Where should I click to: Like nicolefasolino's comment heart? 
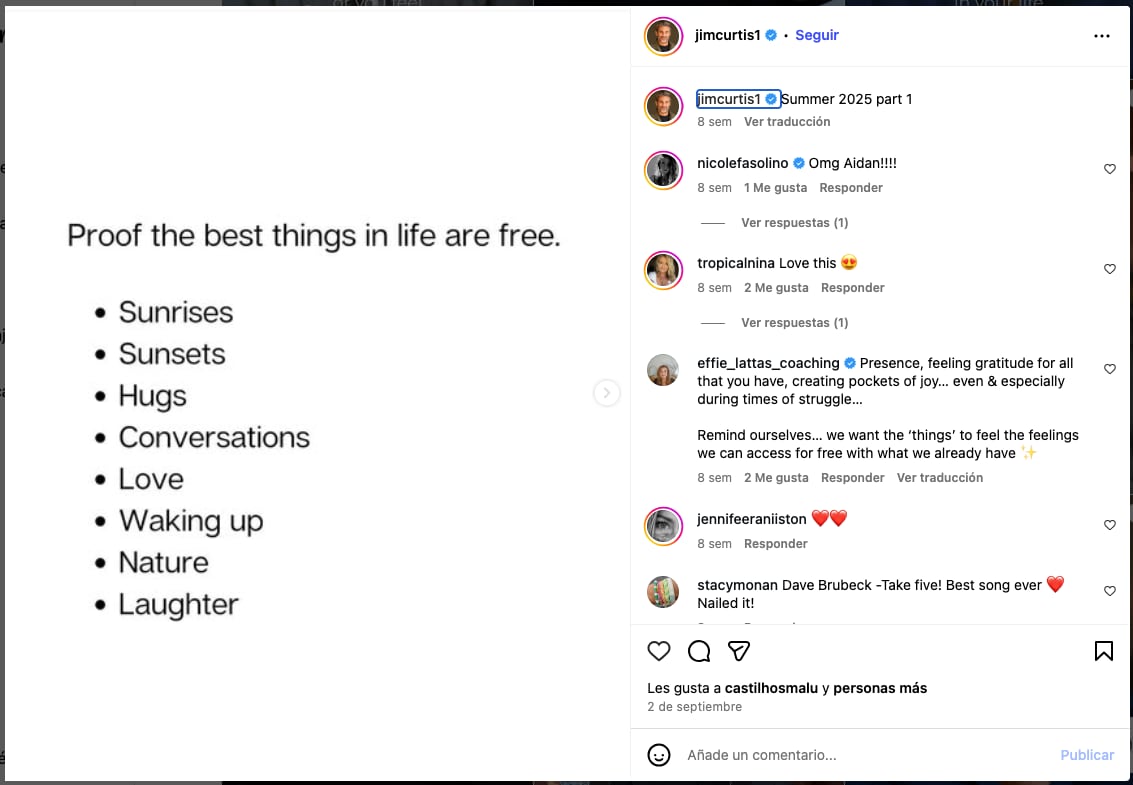point(1110,169)
